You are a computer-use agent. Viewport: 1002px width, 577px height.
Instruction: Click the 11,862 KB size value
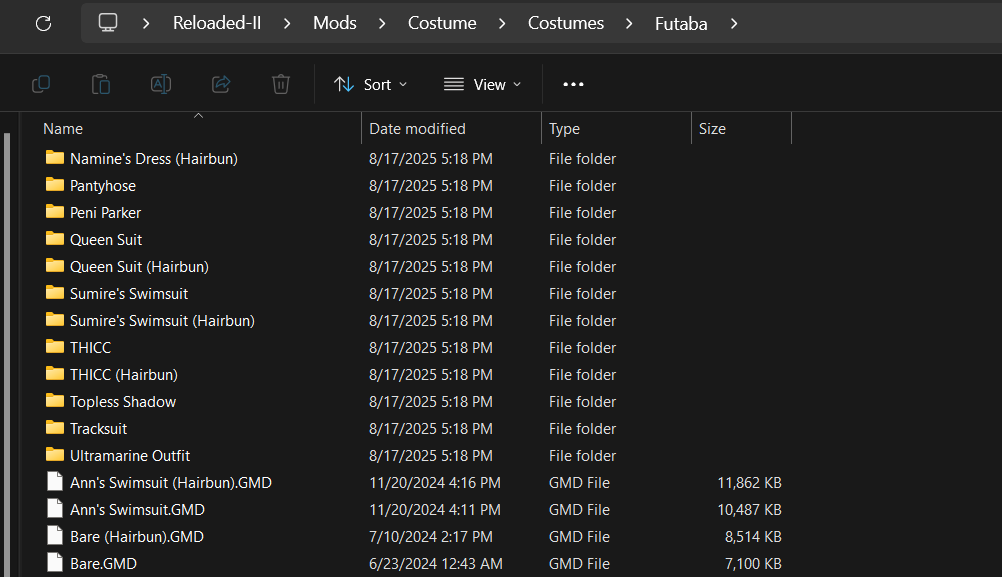(x=749, y=482)
